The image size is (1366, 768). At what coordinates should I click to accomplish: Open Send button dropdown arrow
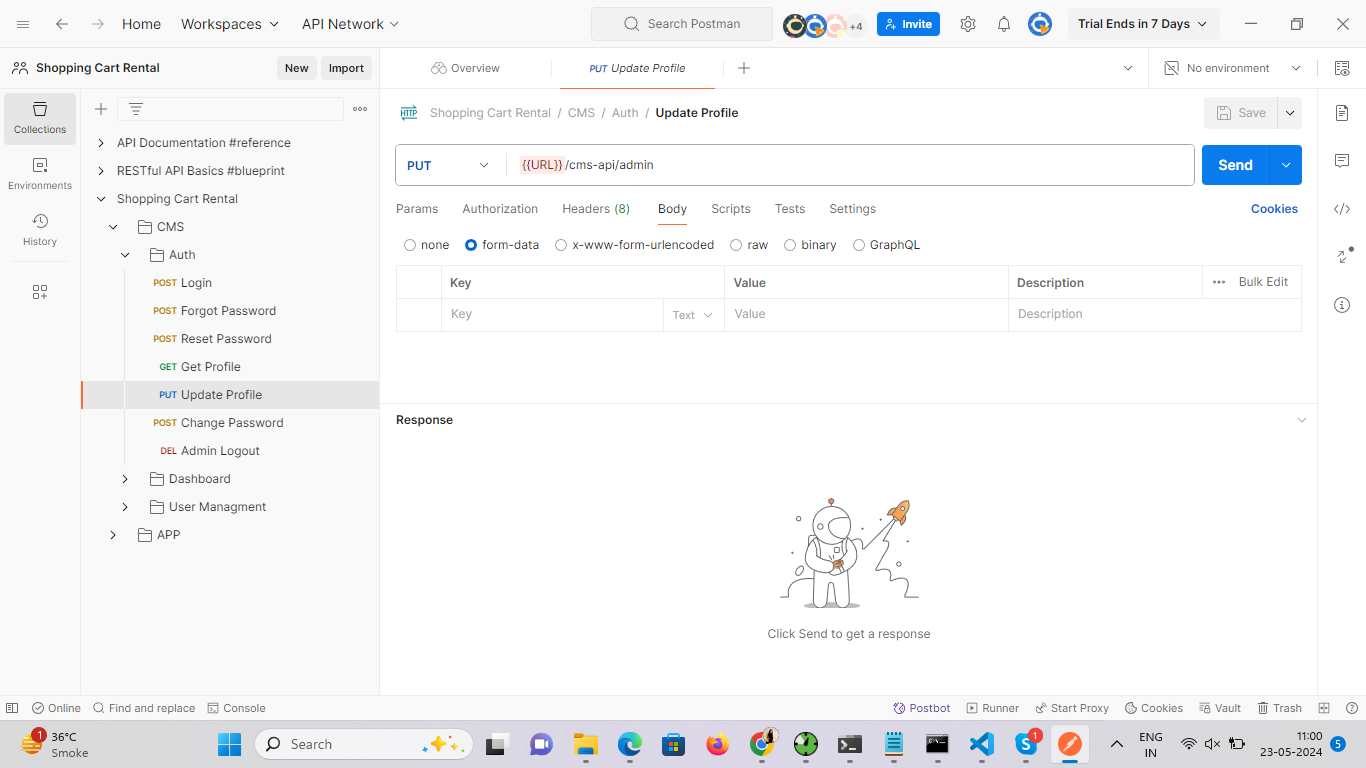(1286, 165)
